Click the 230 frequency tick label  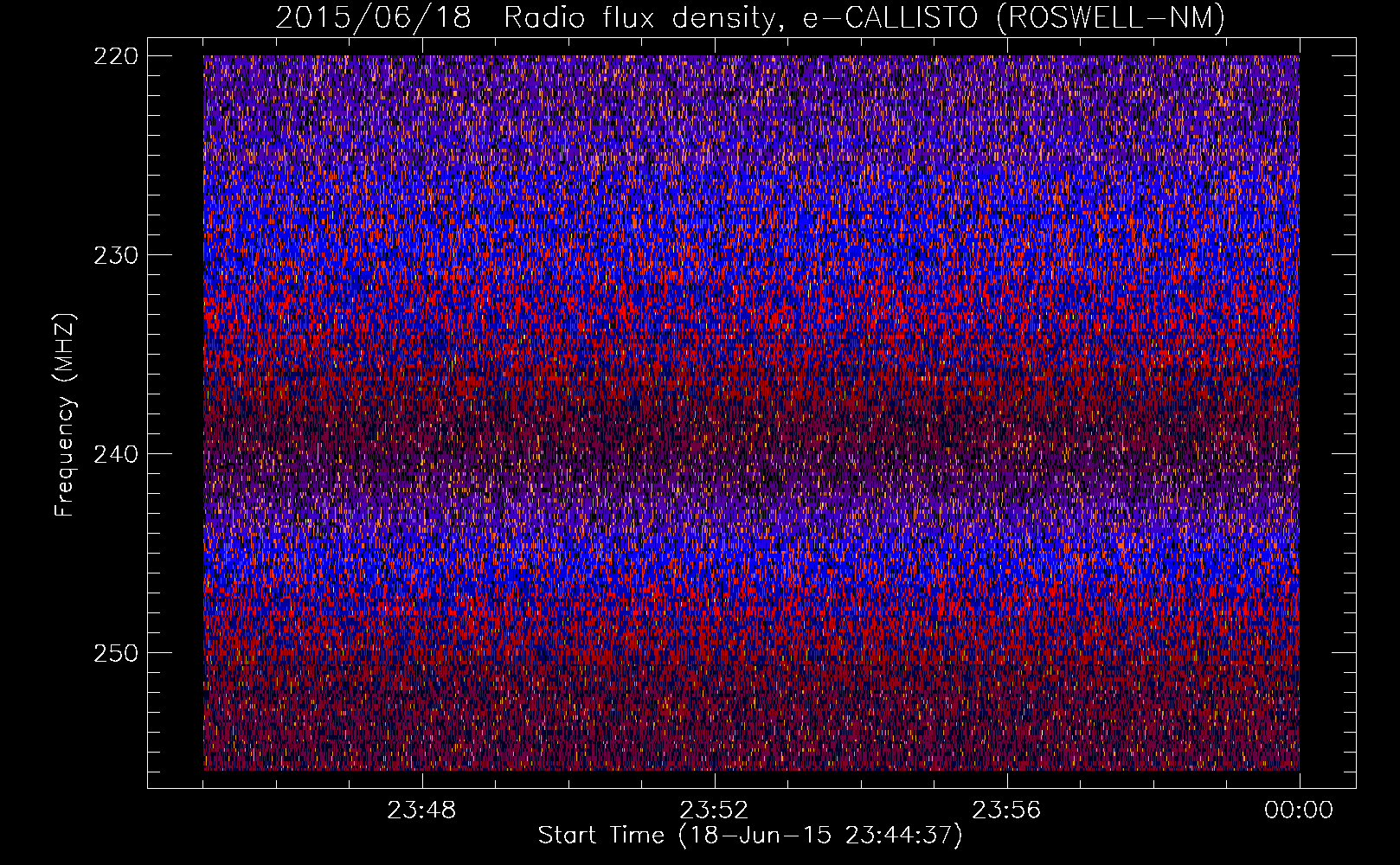click(x=115, y=255)
